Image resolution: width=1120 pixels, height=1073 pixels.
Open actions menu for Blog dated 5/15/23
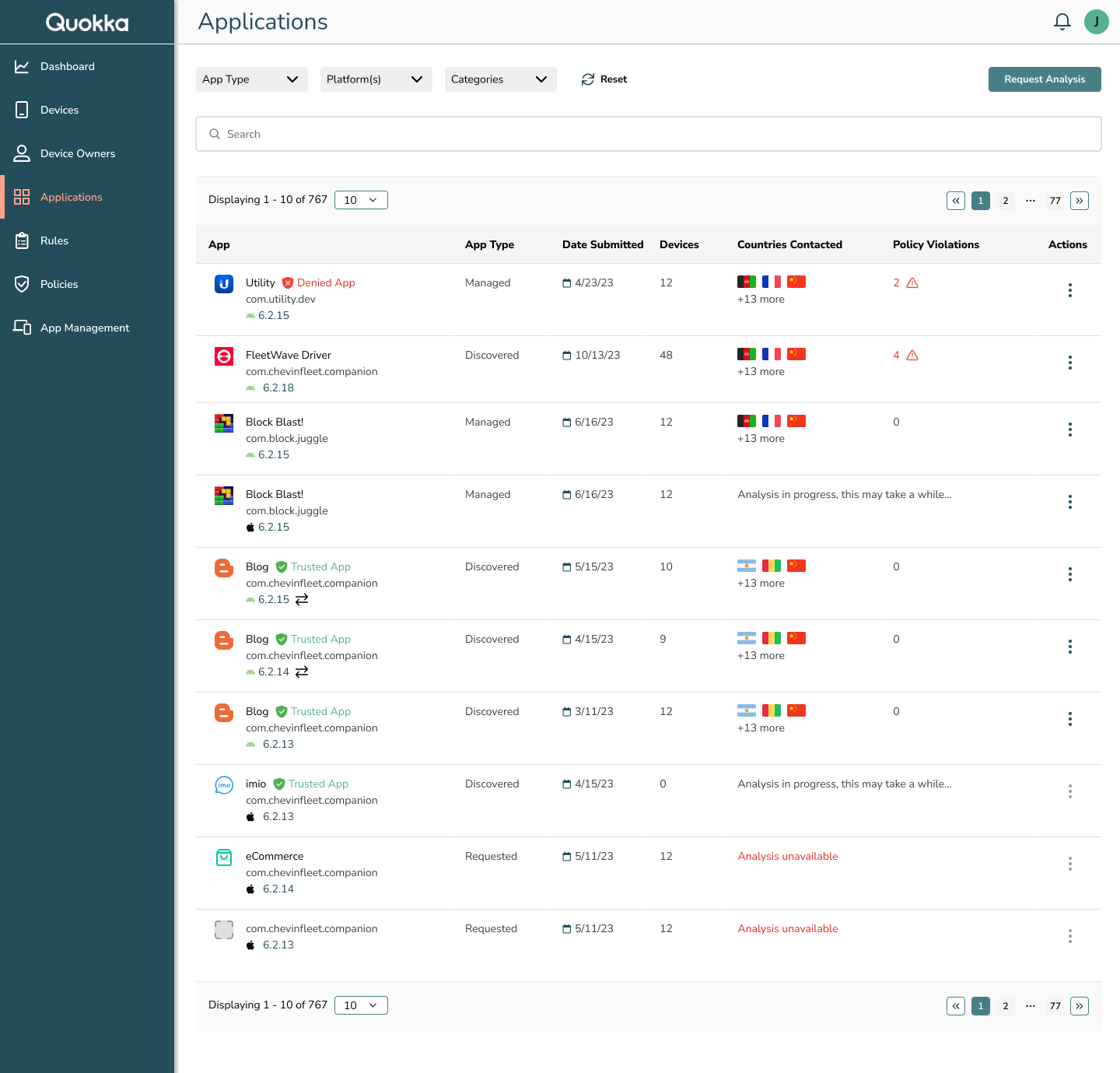[x=1070, y=574]
